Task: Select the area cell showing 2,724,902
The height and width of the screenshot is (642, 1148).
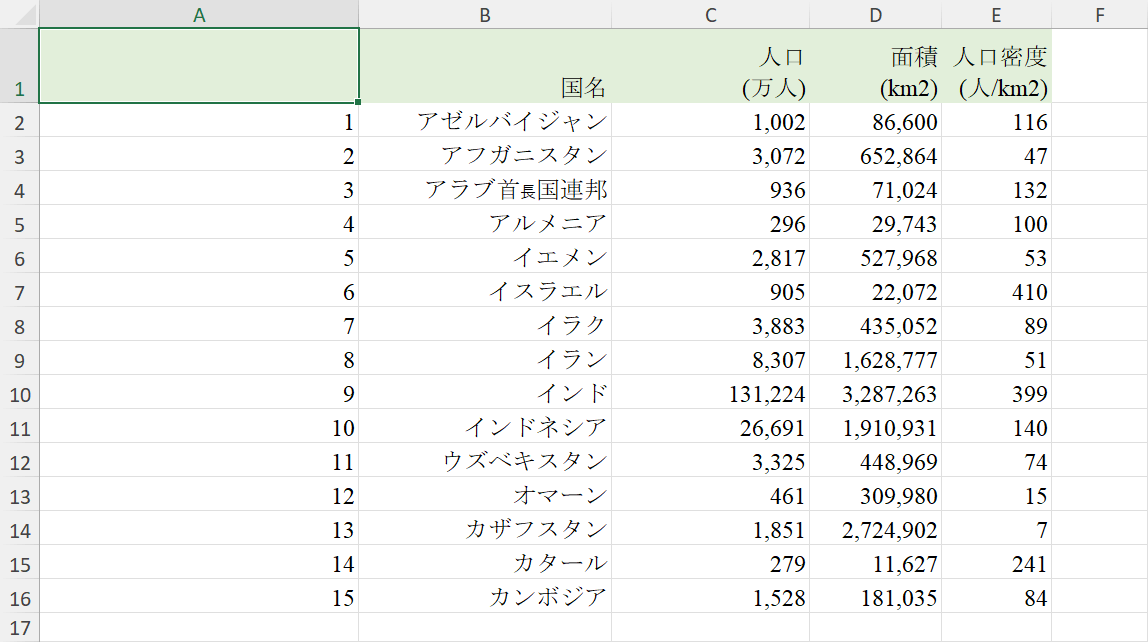Action: point(875,529)
